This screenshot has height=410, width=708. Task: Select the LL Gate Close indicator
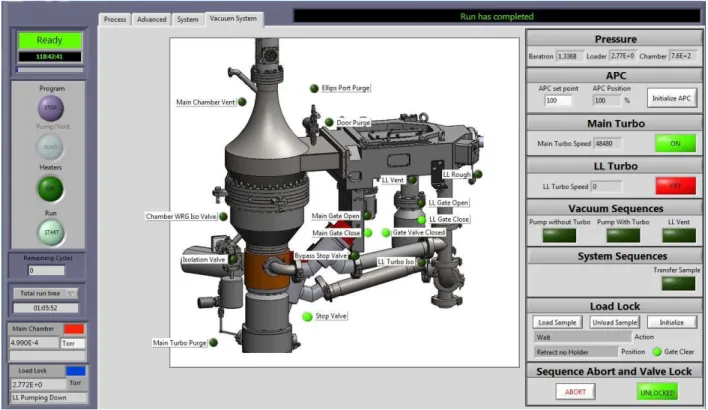[421, 219]
